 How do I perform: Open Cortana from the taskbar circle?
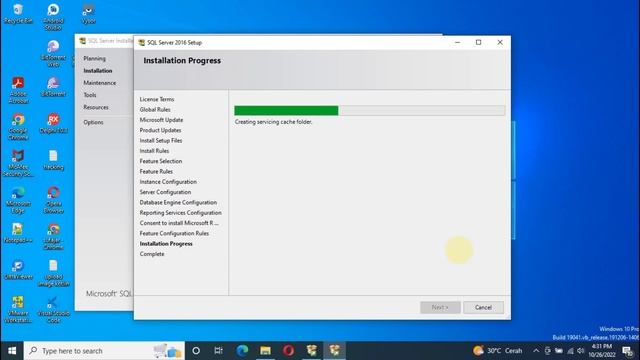196,351
